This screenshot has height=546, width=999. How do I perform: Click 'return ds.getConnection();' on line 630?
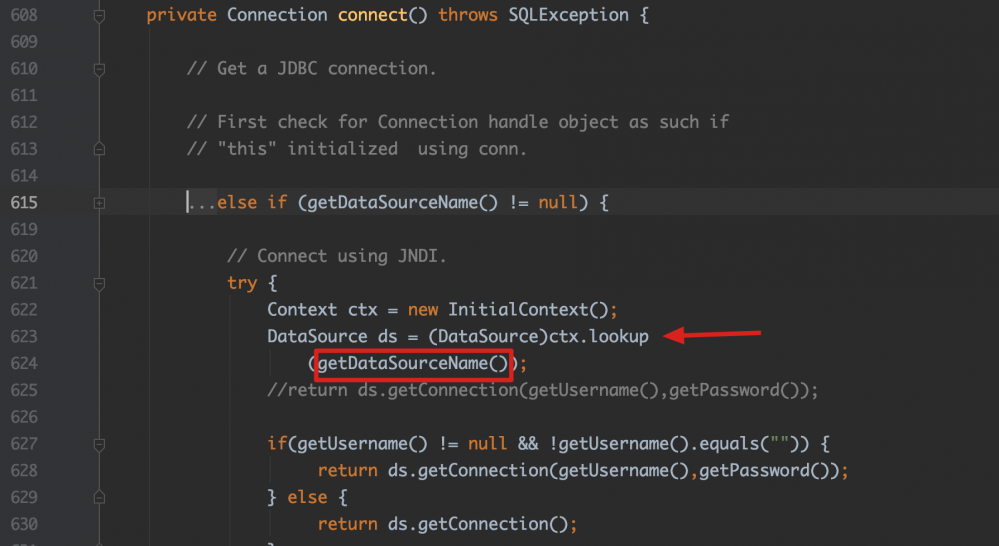coord(447,524)
